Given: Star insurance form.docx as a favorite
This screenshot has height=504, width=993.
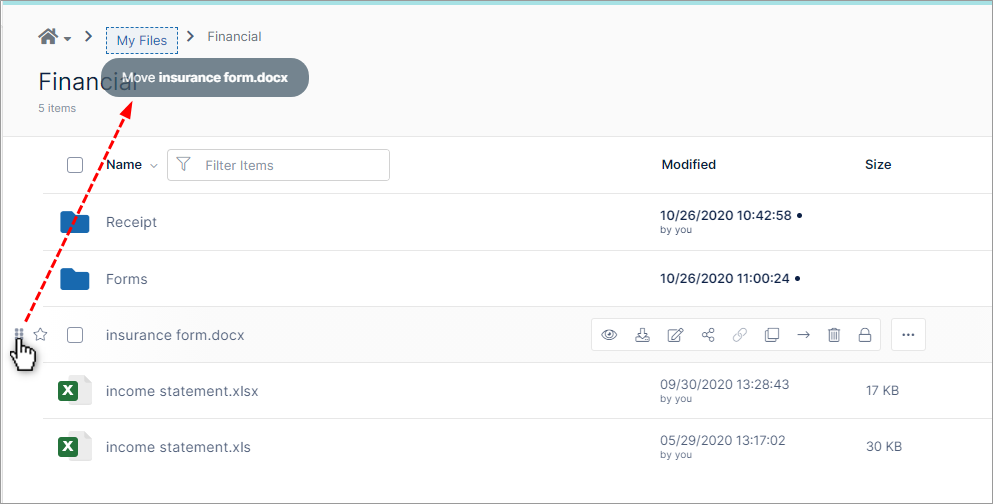Looking at the screenshot, I should tap(41, 335).
